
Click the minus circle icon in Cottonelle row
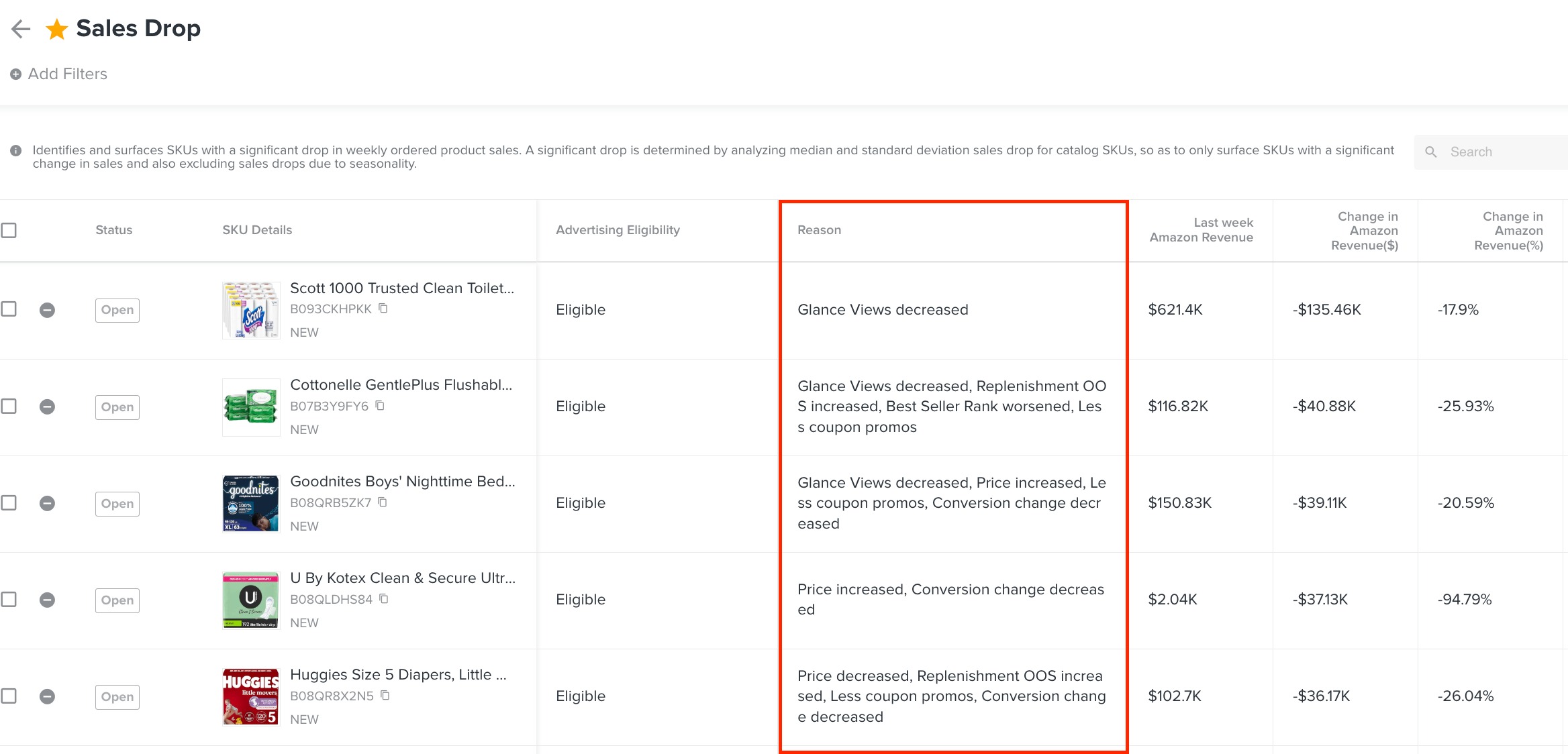[x=47, y=407]
